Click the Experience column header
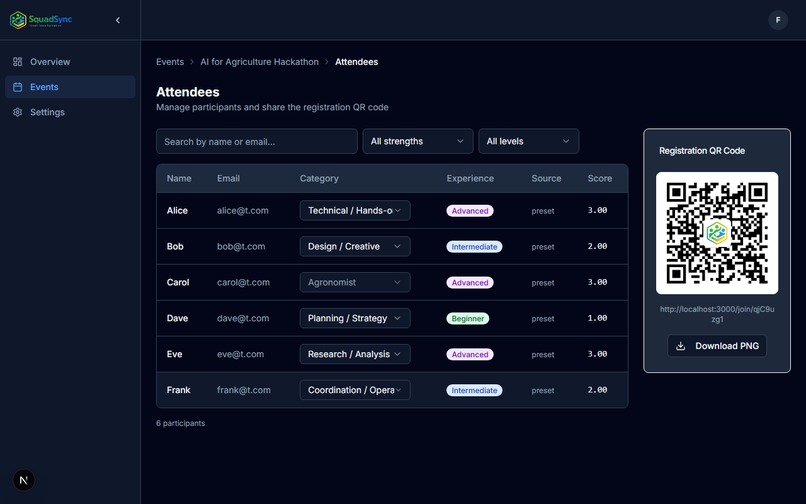 click(x=470, y=178)
